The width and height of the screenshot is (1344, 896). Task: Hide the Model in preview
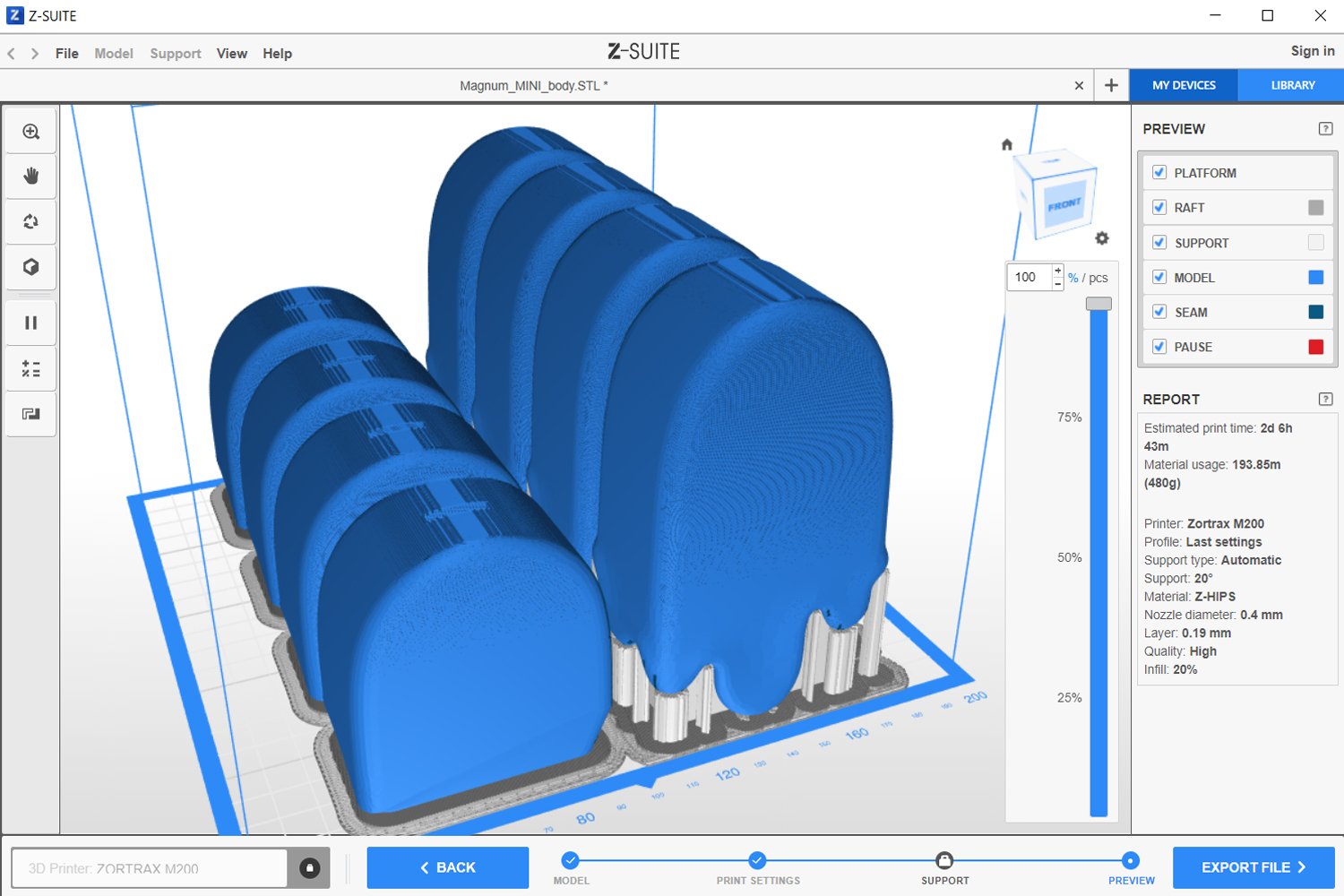[x=1159, y=277]
